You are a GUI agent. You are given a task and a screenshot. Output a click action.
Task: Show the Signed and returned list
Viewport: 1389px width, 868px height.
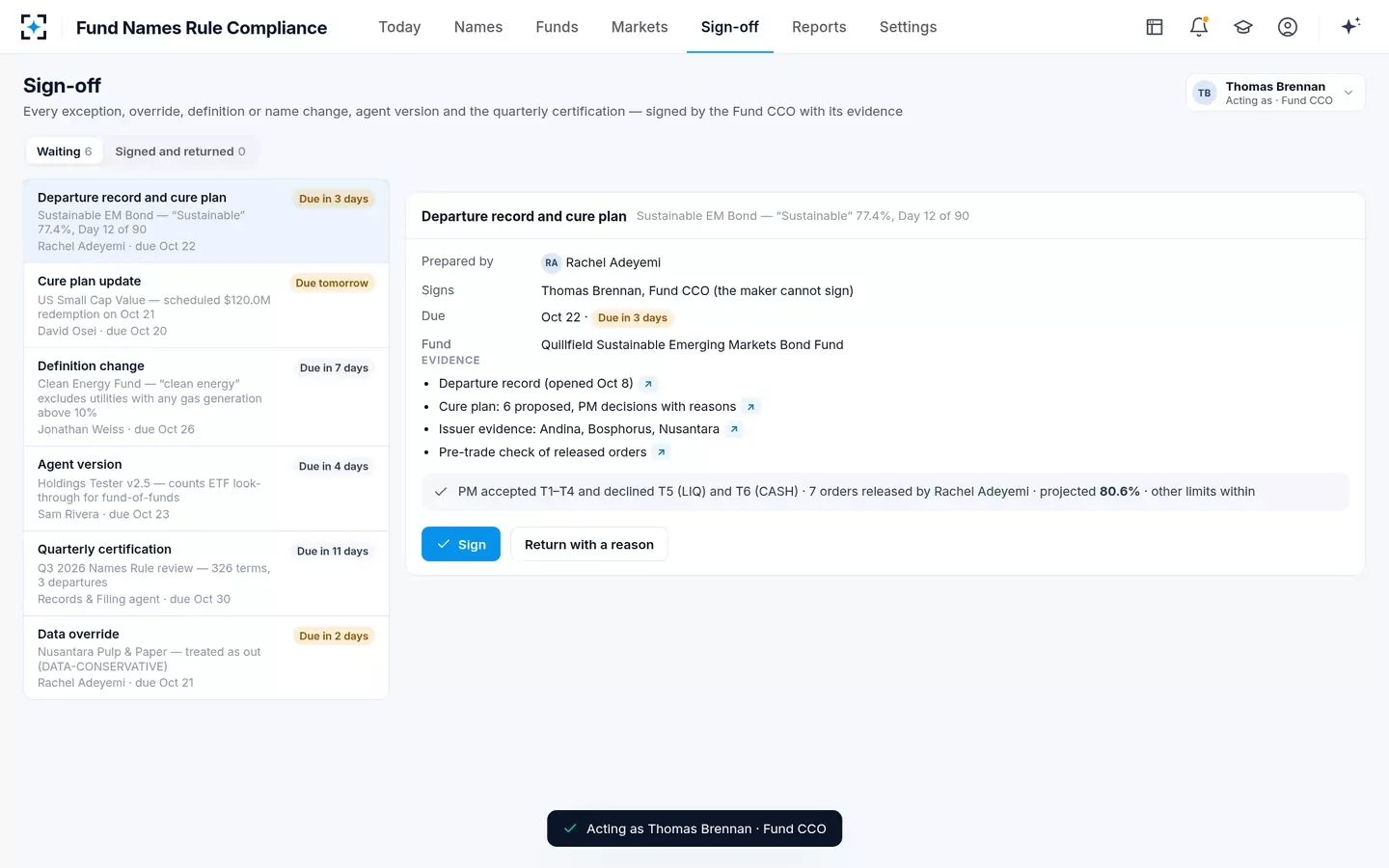point(180,151)
